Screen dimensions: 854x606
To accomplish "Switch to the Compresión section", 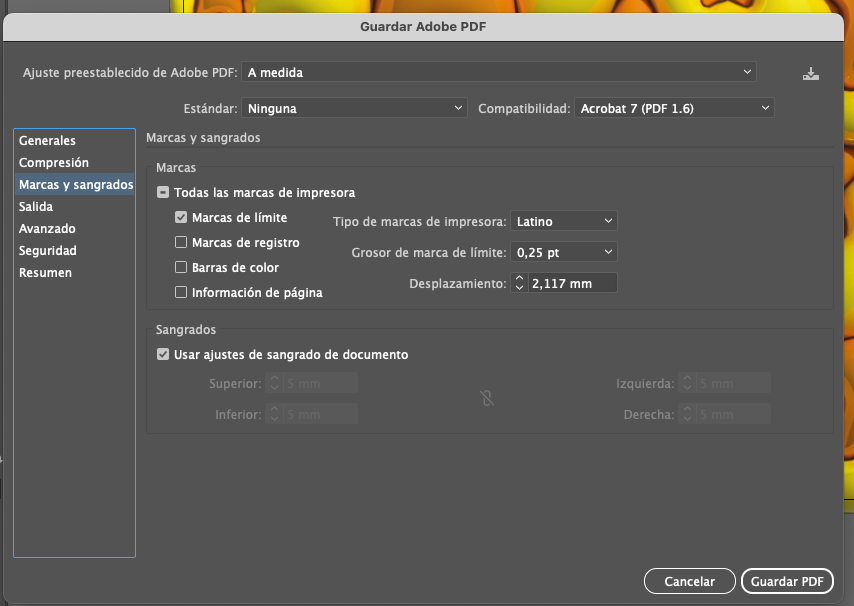I will pos(54,163).
